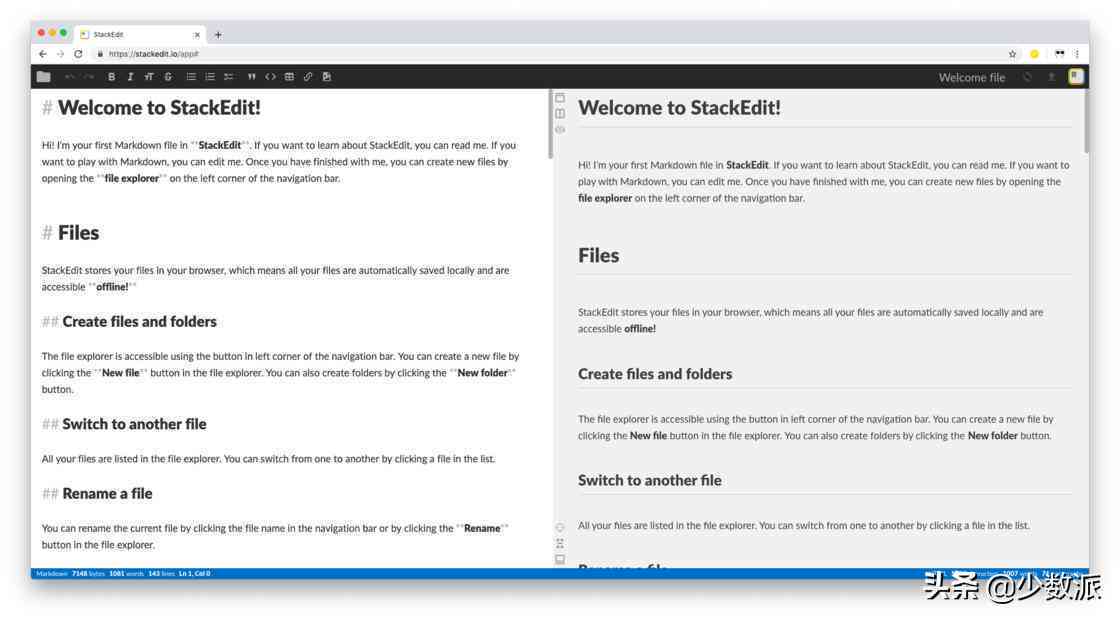Insert a check list
This screenshot has width=1120, height=620.
[229, 76]
